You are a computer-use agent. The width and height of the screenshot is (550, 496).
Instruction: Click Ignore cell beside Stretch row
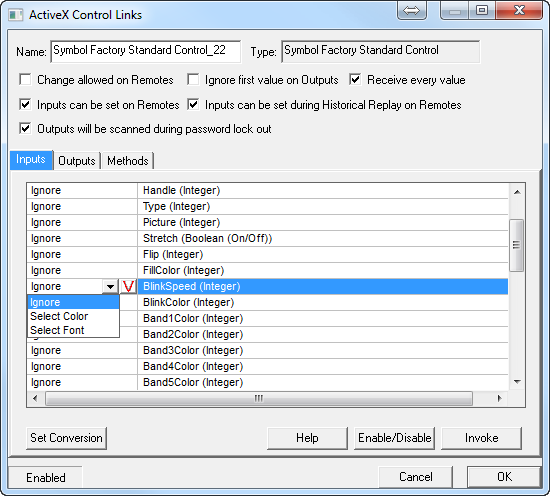tap(82, 239)
